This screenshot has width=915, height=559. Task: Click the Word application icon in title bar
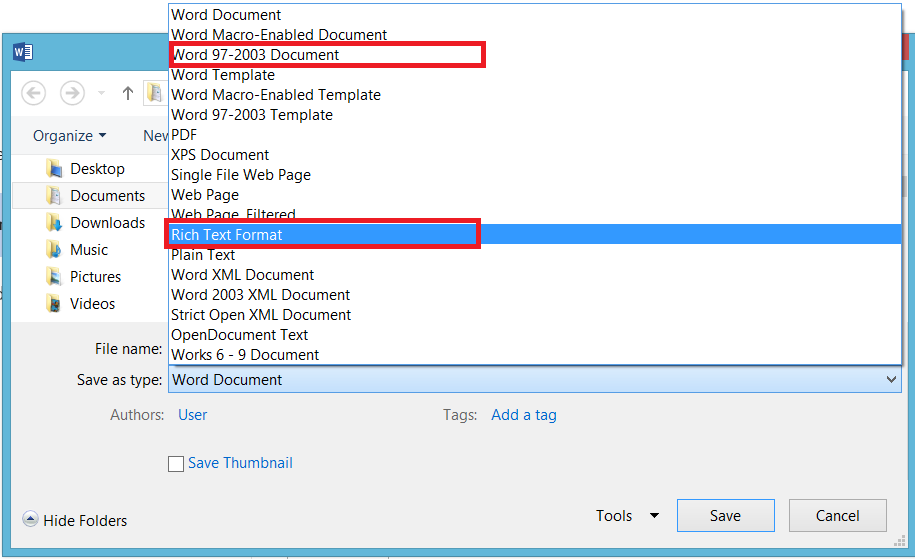click(x=23, y=53)
